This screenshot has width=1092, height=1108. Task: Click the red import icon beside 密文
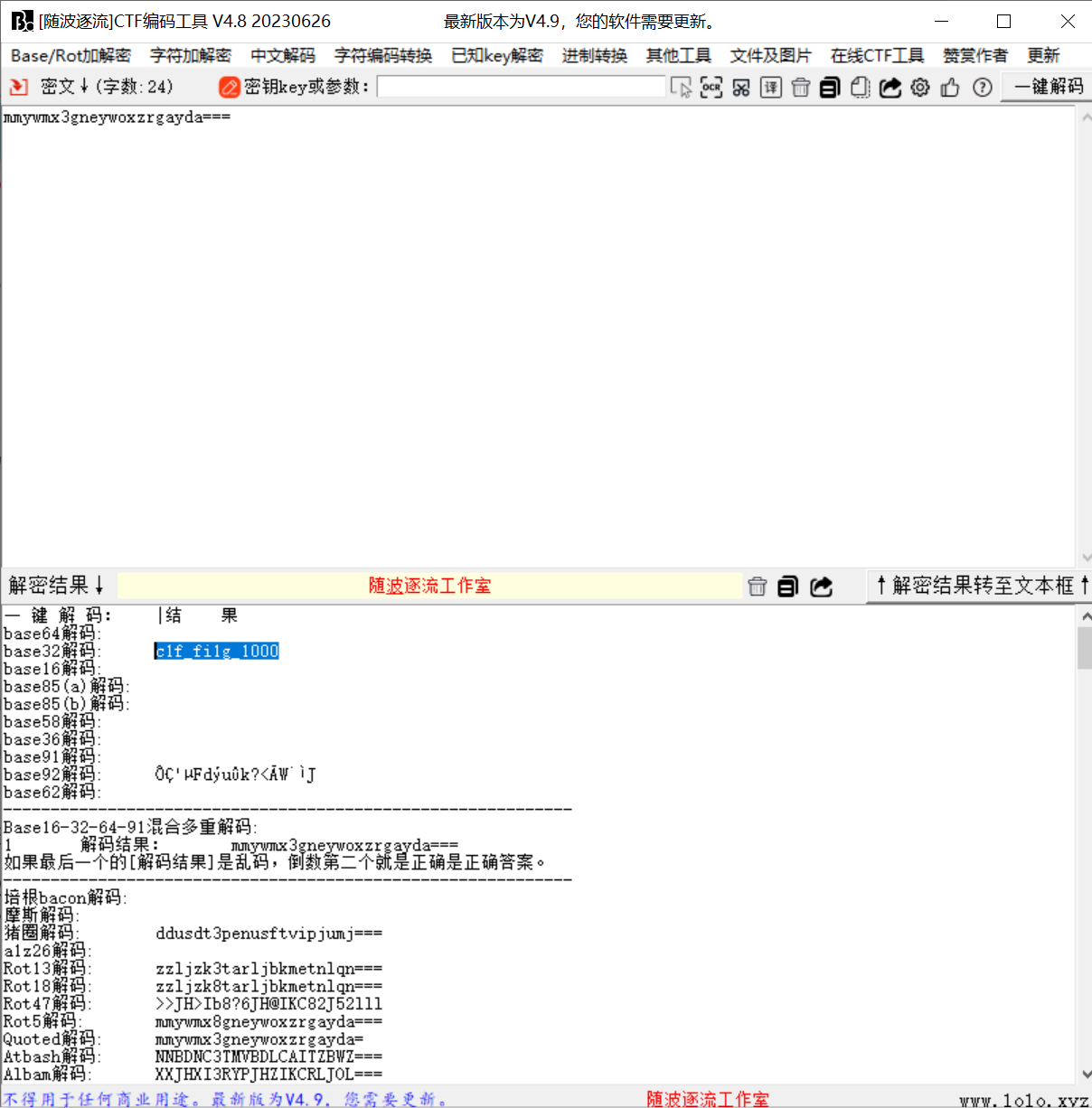[18, 87]
